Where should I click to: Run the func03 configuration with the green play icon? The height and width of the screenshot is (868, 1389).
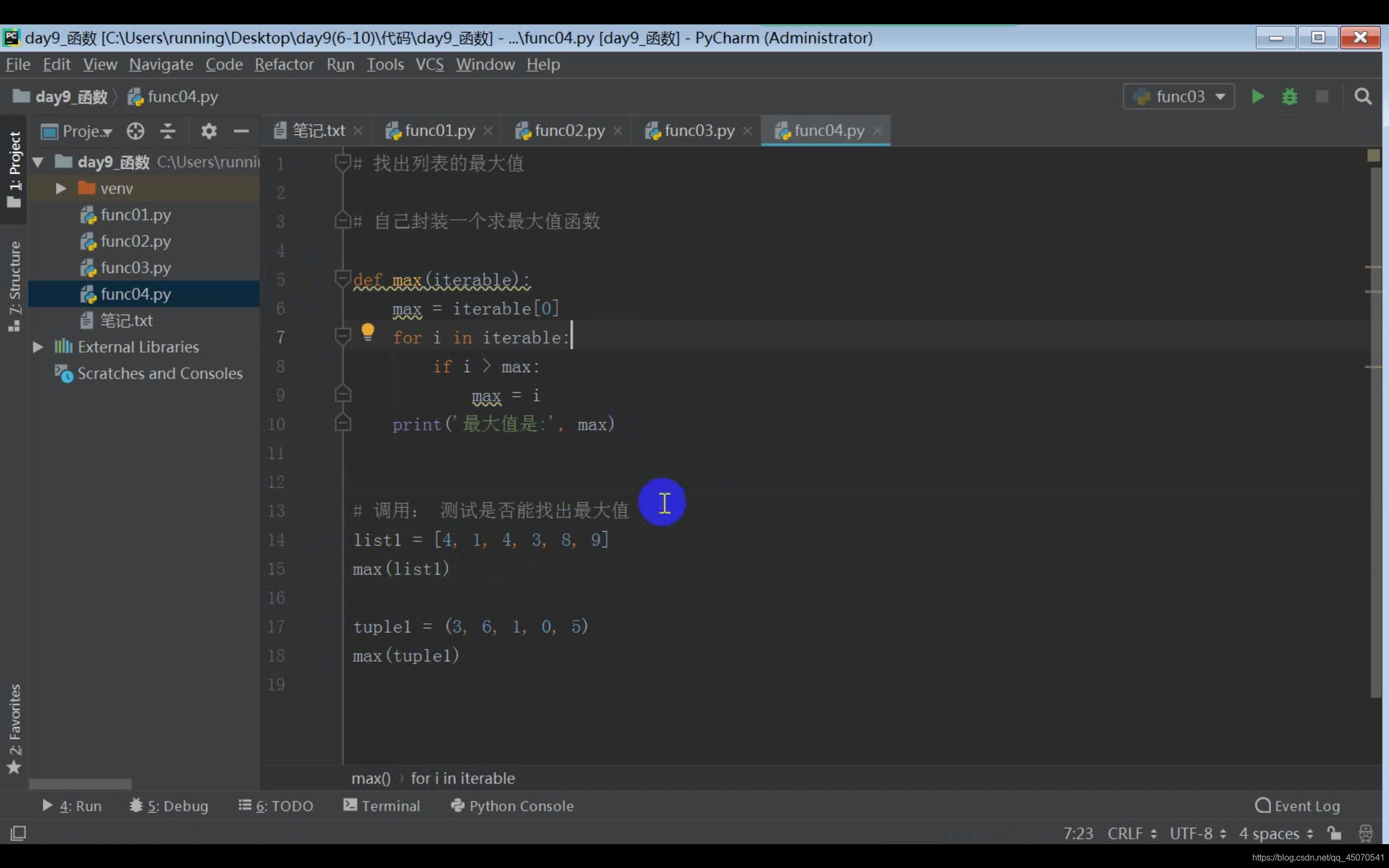tap(1257, 97)
